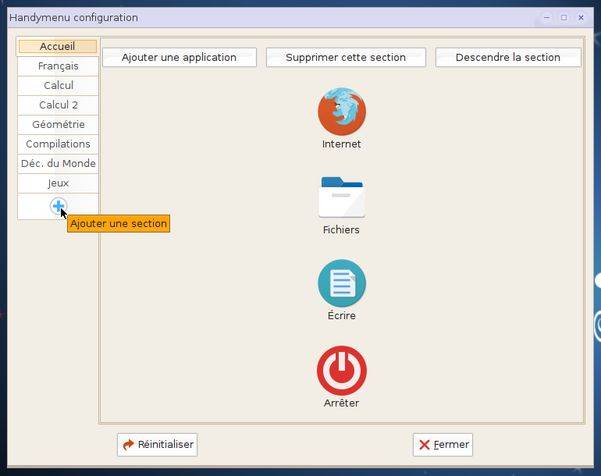Close the Handymenu configuration window
601x476 pixels.
(x=581, y=18)
